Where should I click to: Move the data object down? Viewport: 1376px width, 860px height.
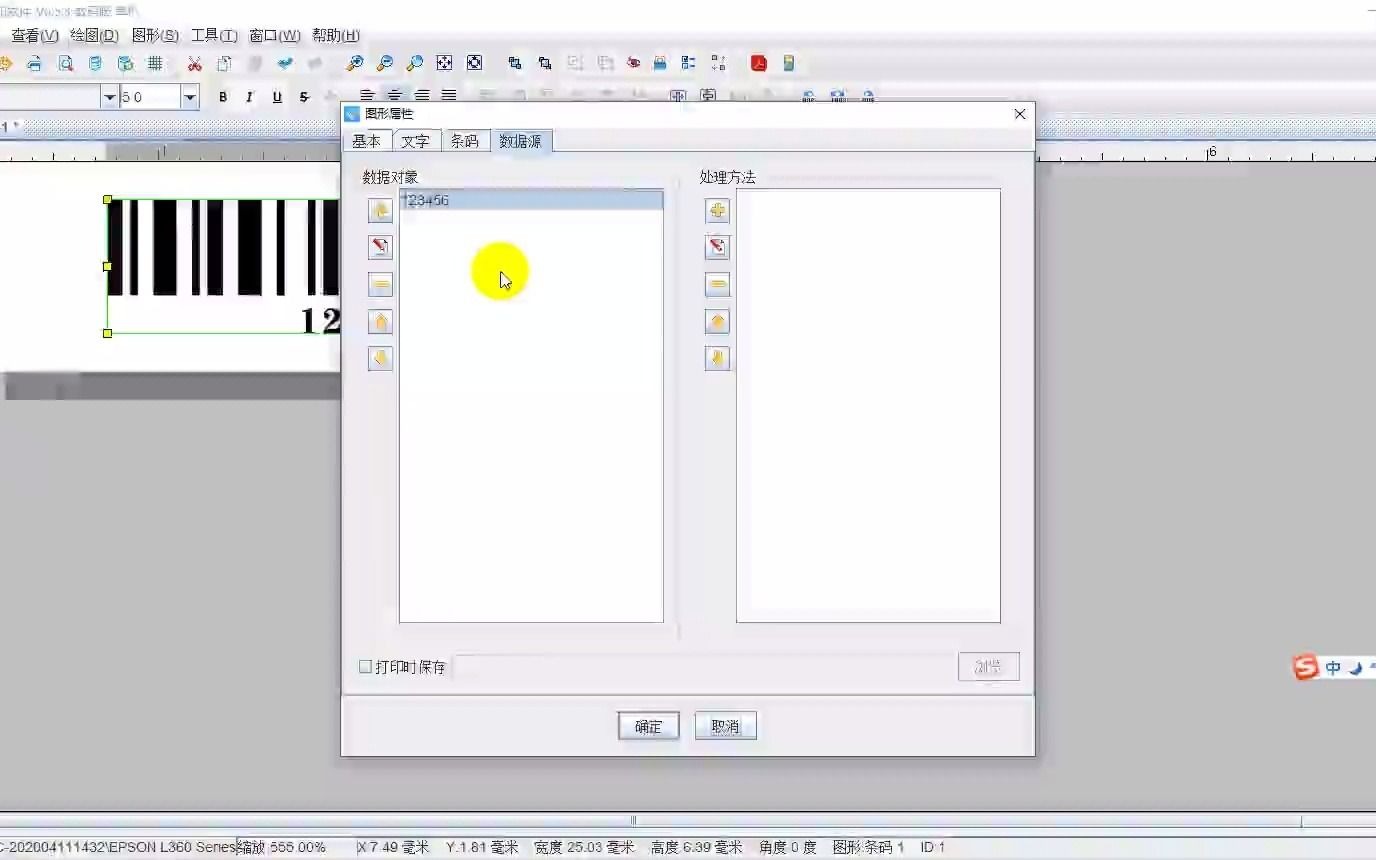click(x=380, y=358)
